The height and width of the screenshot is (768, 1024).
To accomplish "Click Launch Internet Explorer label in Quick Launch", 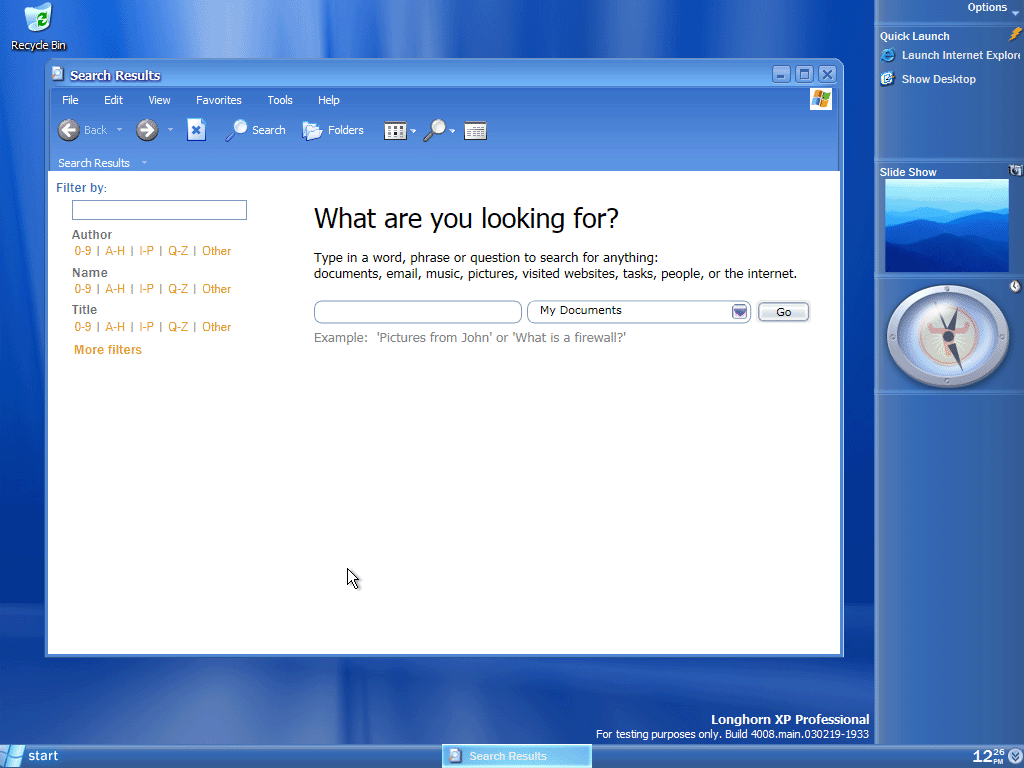I will (961, 56).
